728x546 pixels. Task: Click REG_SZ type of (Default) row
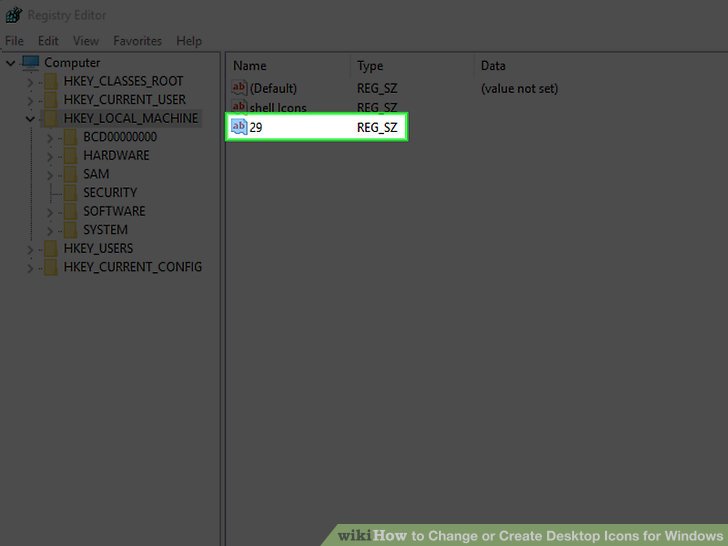pyautogui.click(x=377, y=88)
